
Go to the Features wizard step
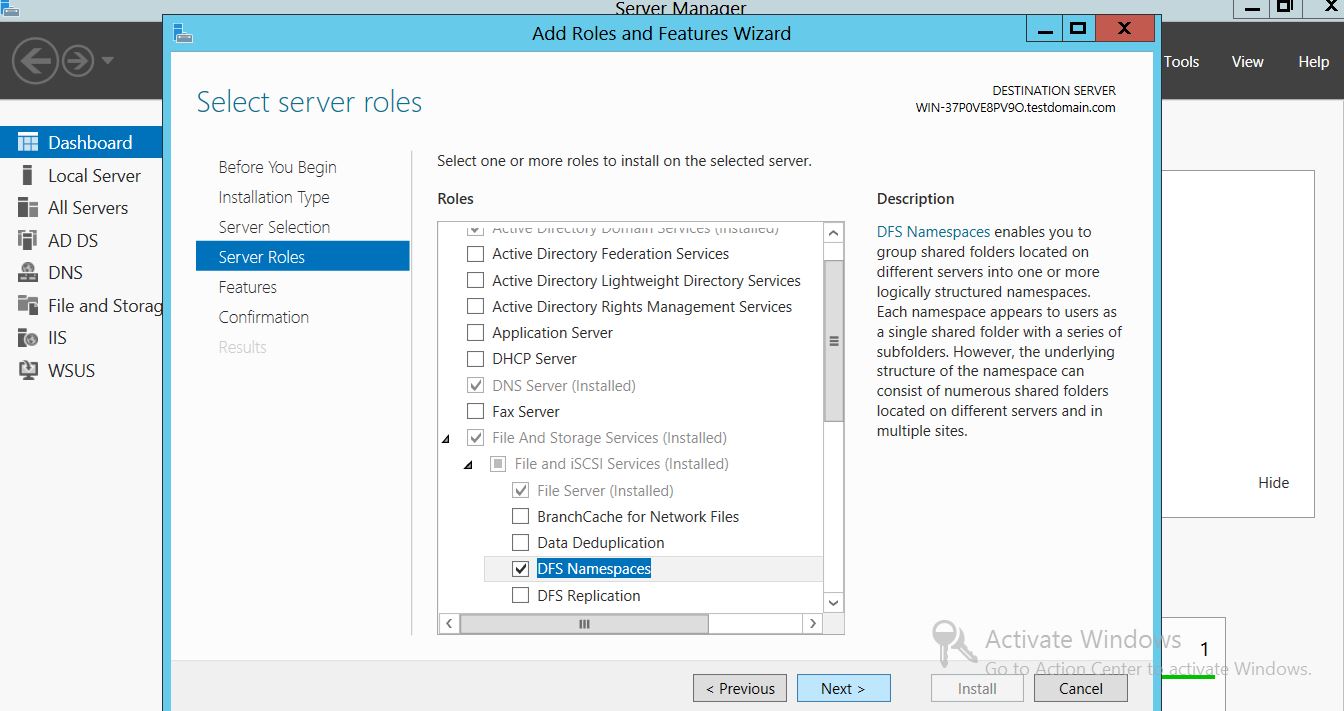click(x=248, y=287)
